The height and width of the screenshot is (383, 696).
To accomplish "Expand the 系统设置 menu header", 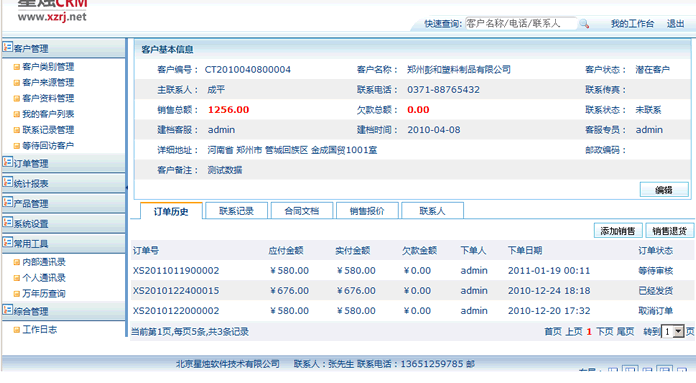I will (63, 223).
